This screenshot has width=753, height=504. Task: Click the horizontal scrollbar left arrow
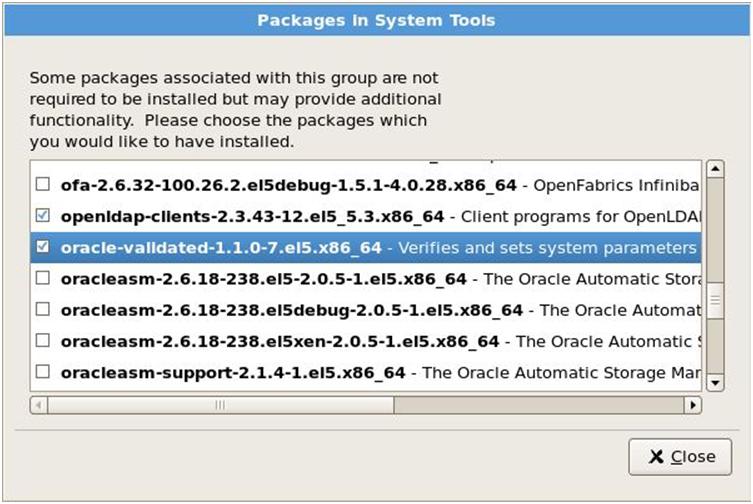coord(38,405)
